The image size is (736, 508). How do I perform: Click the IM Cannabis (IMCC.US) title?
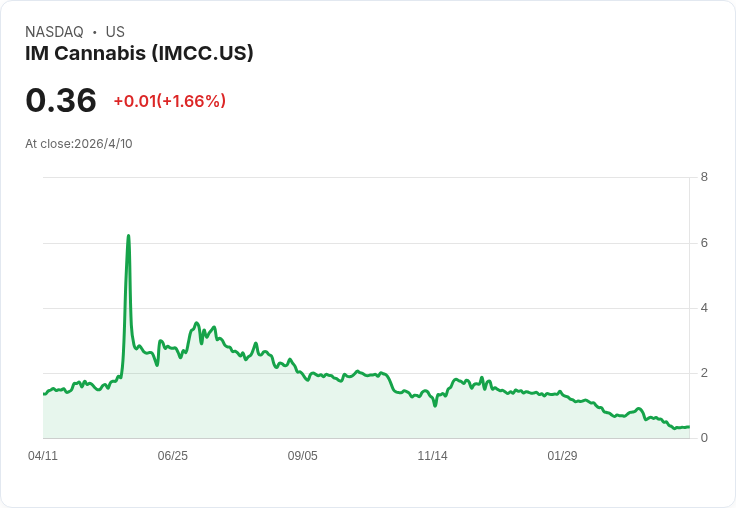(139, 54)
